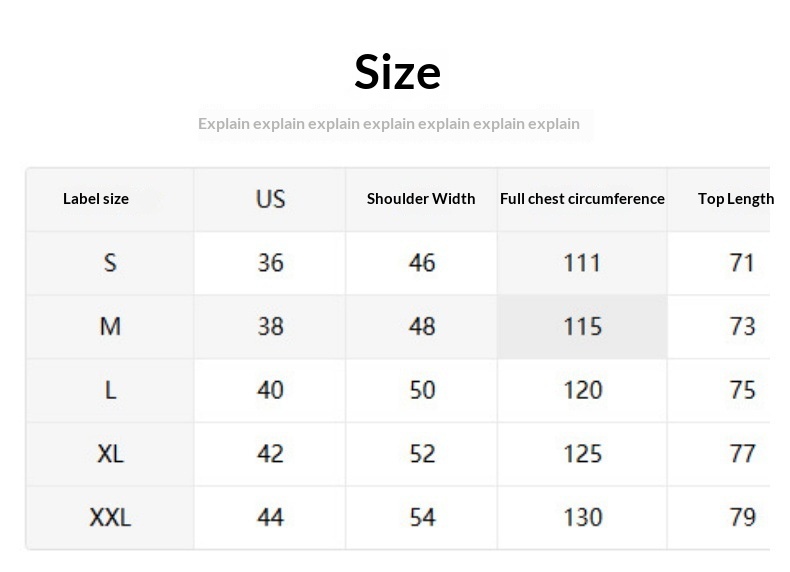Select chest circumference value 120

[x=582, y=390]
